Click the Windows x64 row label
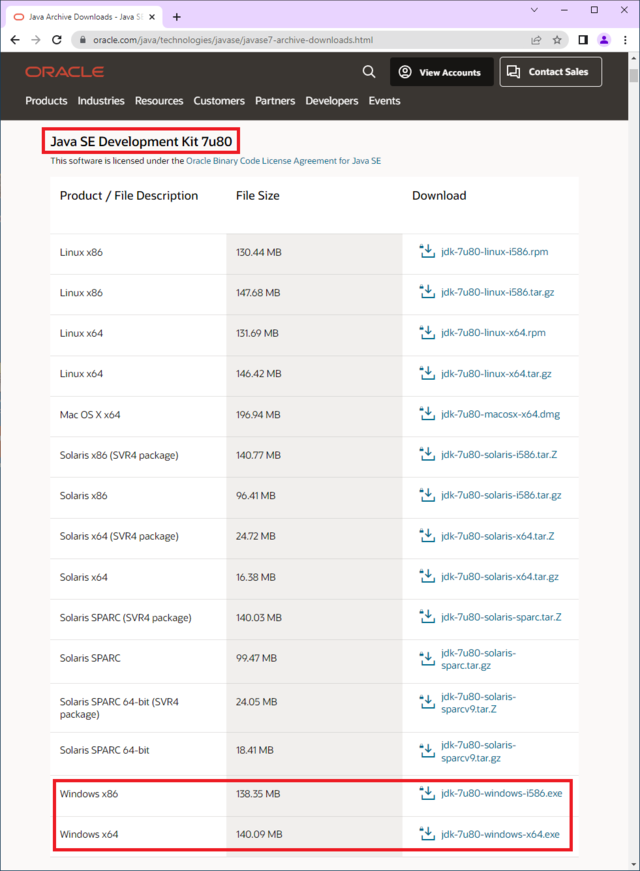 pyautogui.click(x=89, y=834)
